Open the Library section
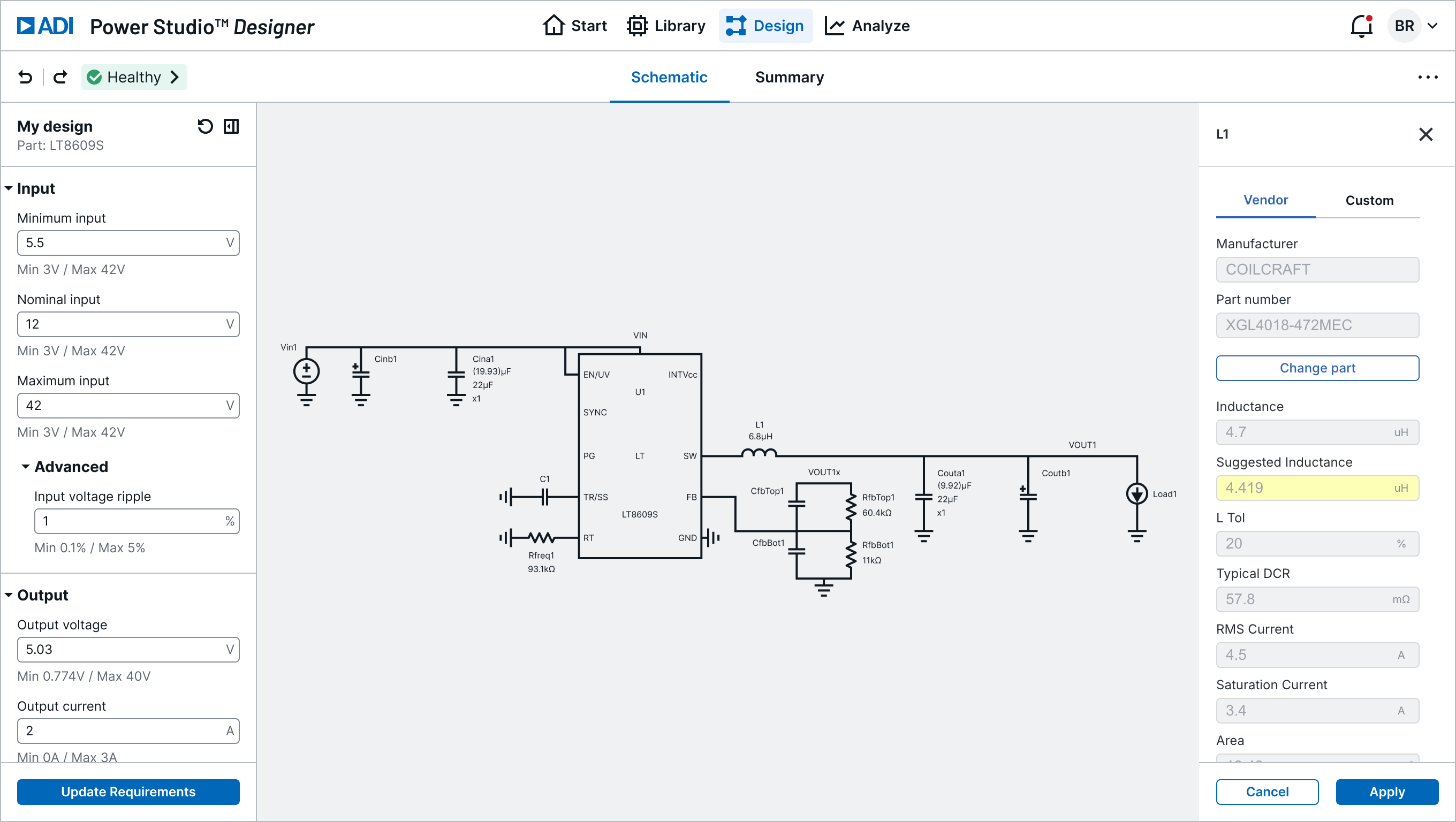 pyautogui.click(x=666, y=26)
